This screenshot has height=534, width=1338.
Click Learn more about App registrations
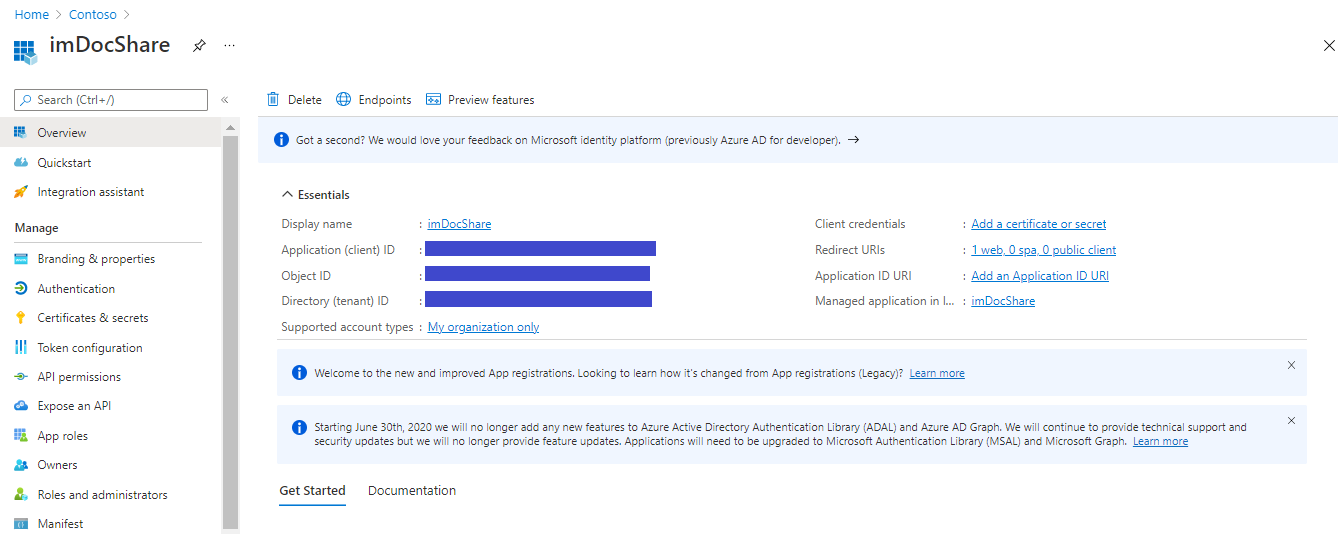coord(937,373)
